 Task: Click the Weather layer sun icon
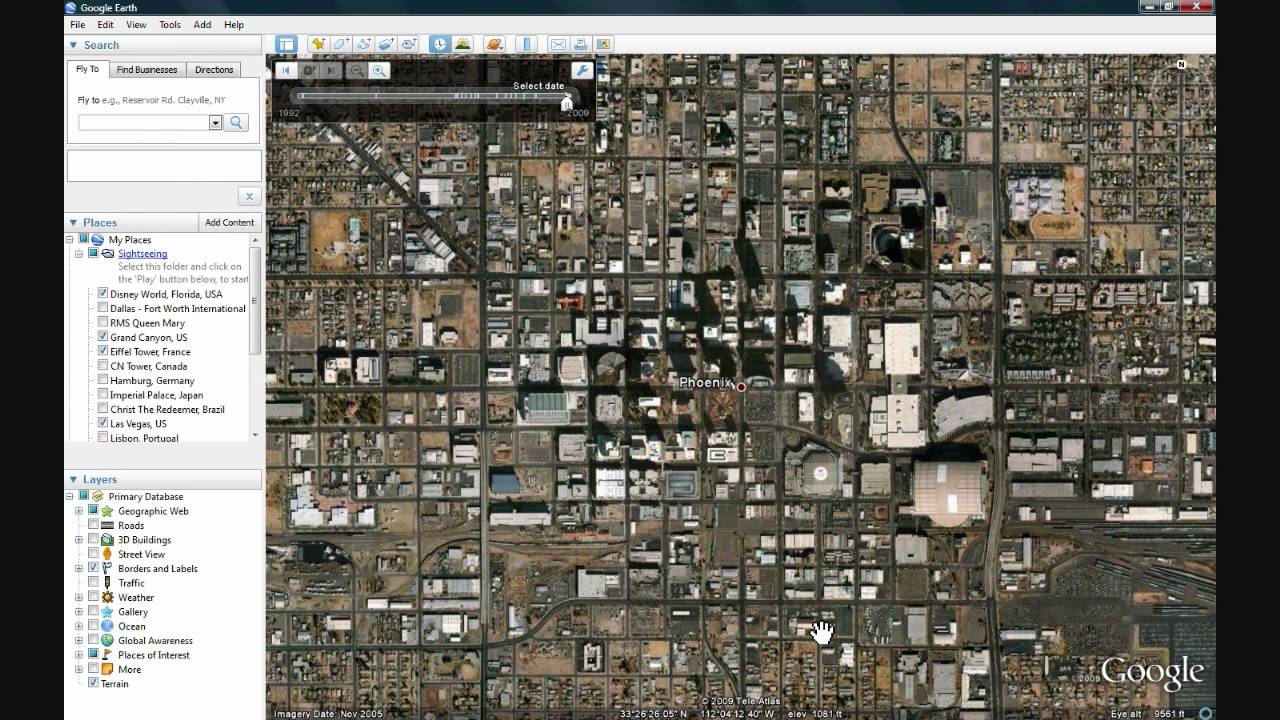tap(107, 597)
